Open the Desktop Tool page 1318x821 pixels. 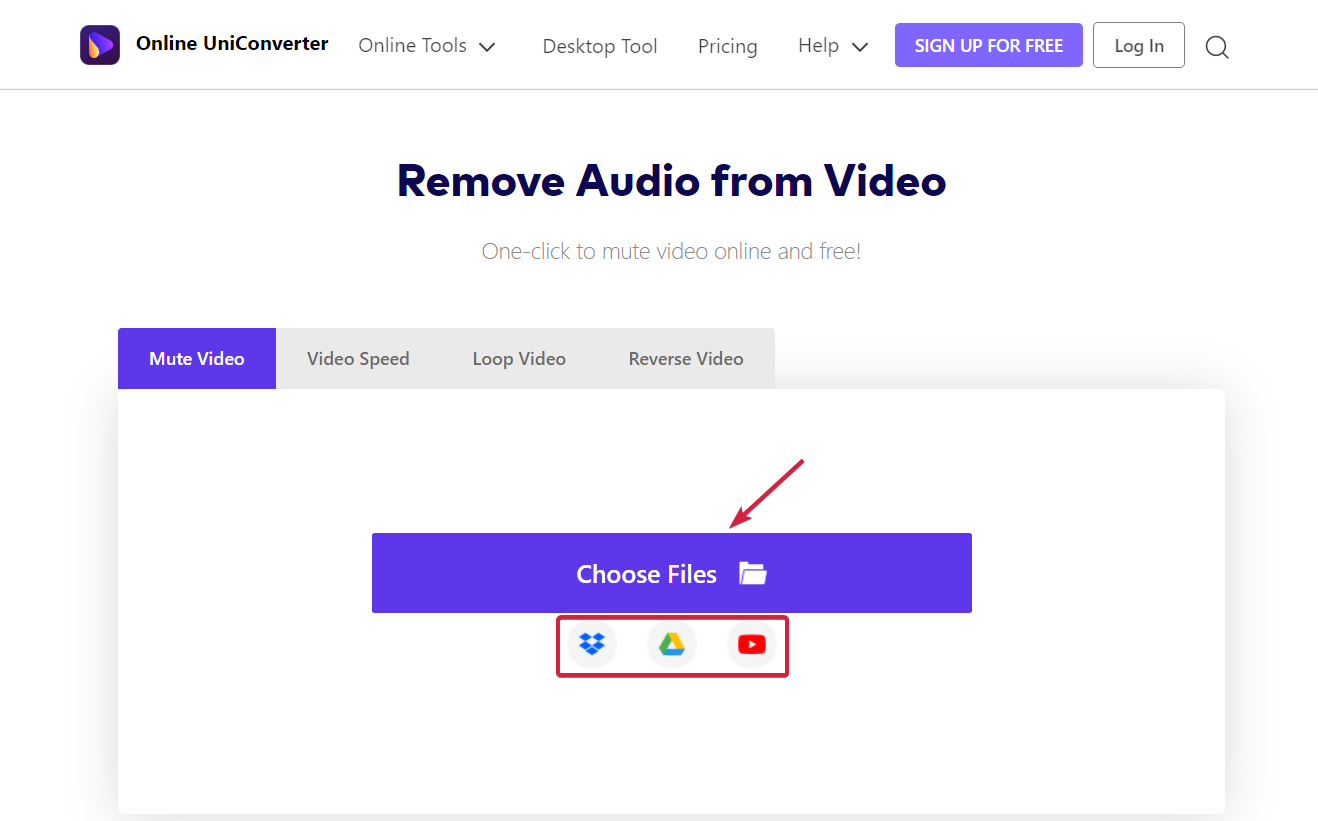[x=600, y=46]
